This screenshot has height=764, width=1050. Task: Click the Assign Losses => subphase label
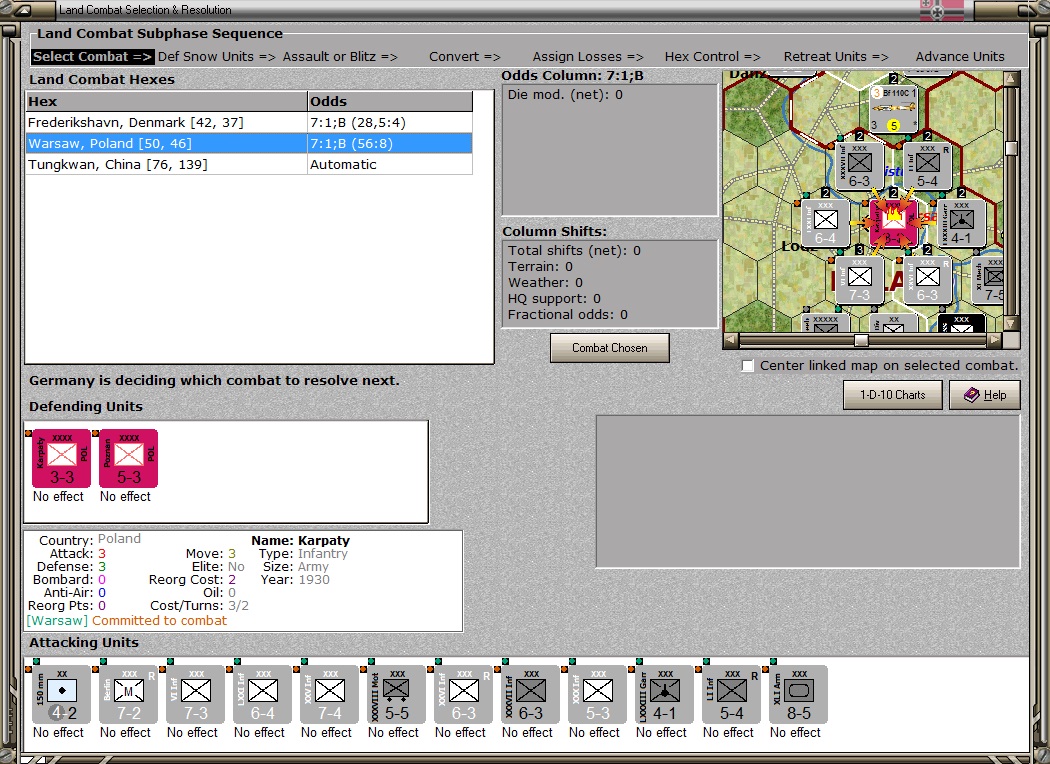click(x=588, y=57)
